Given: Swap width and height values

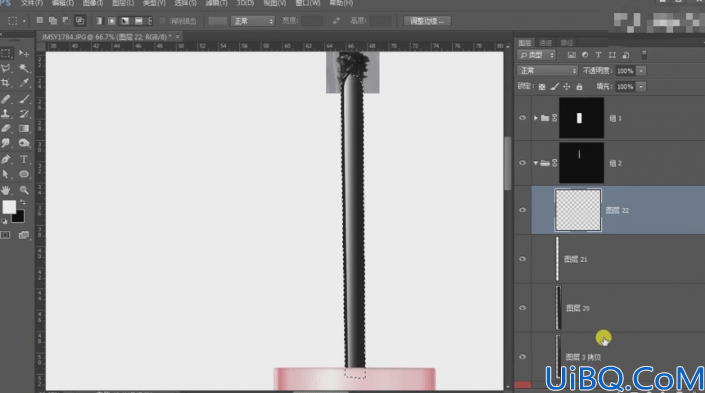Looking at the screenshot, I should (336, 21).
